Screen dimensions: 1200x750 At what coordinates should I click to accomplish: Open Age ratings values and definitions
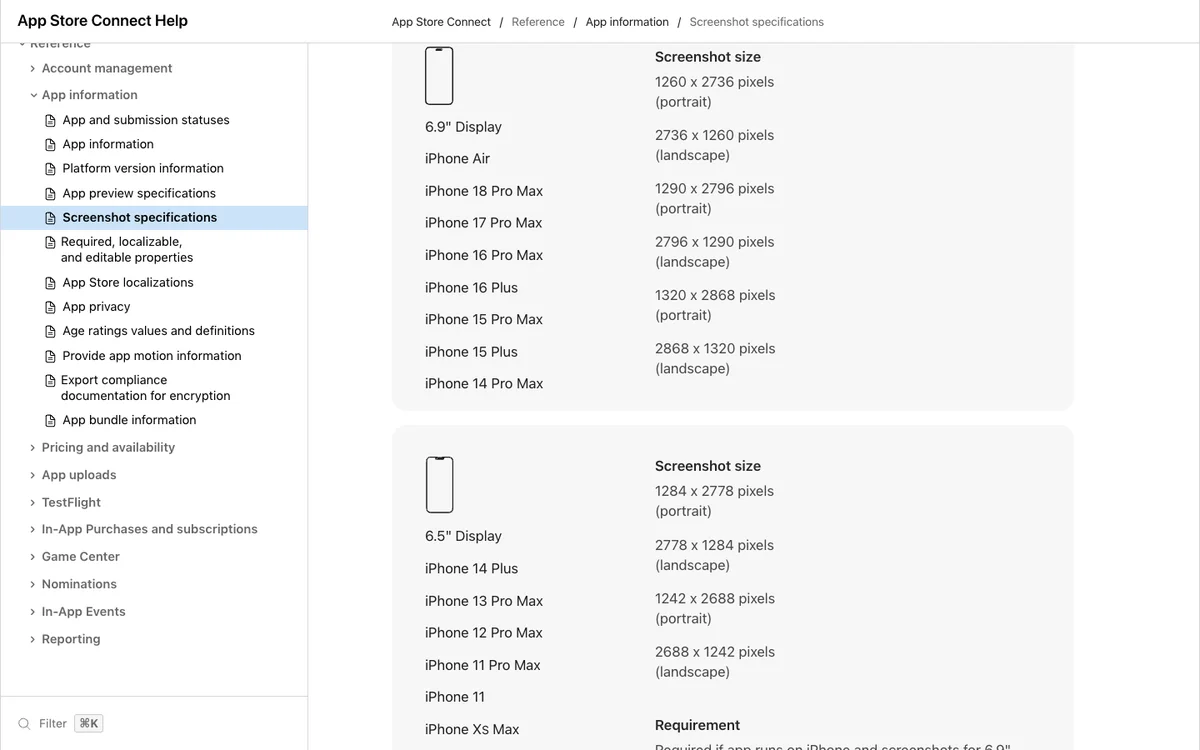[158, 331]
